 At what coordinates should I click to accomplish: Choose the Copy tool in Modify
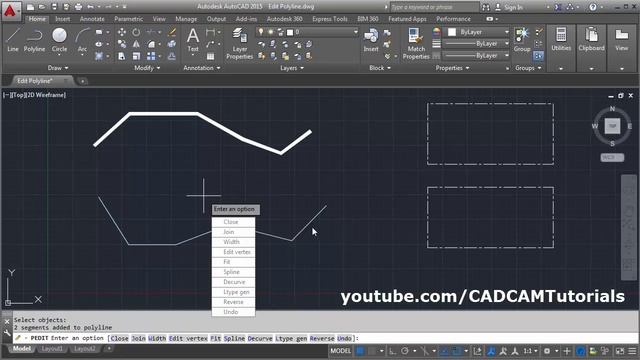122,44
